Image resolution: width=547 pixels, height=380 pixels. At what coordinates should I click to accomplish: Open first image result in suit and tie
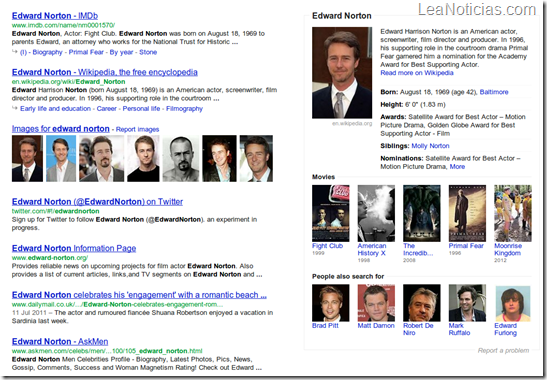tap(27, 158)
